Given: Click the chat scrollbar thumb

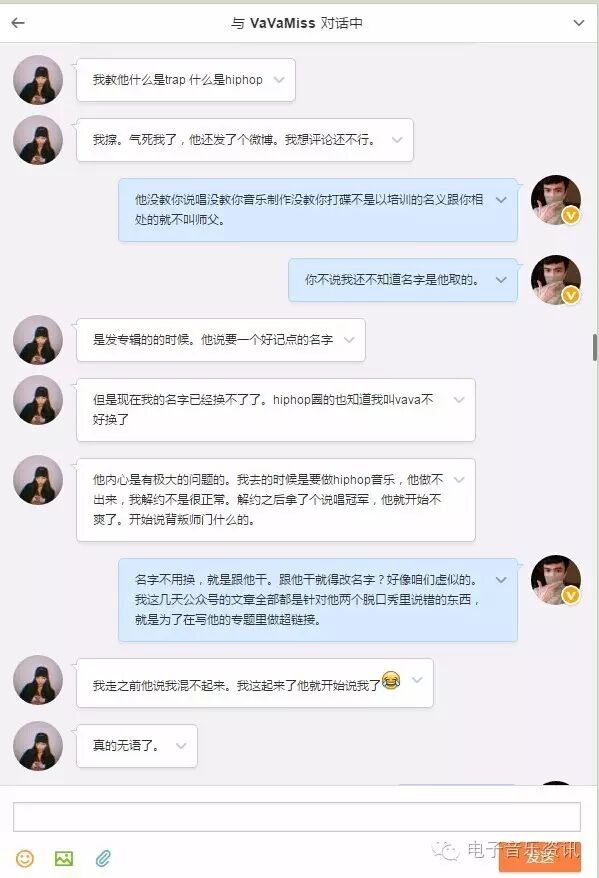Looking at the screenshot, I should click(595, 347).
